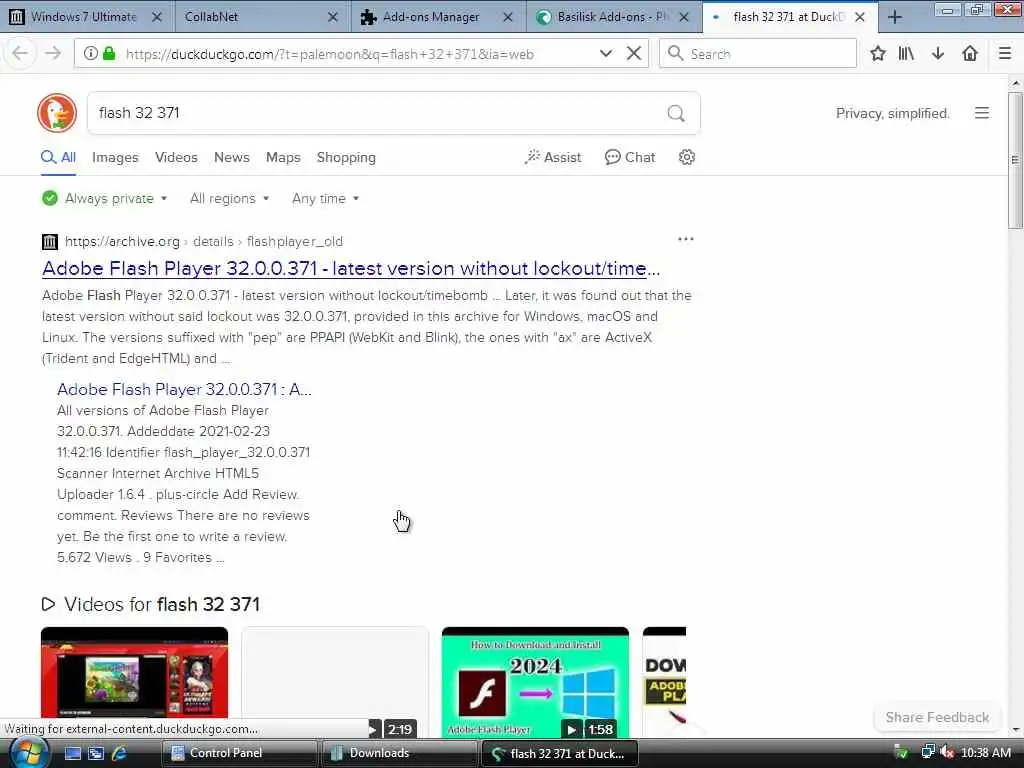Switch to Control Panel in taskbar
This screenshot has width=1024, height=768.
pos(239,753)
